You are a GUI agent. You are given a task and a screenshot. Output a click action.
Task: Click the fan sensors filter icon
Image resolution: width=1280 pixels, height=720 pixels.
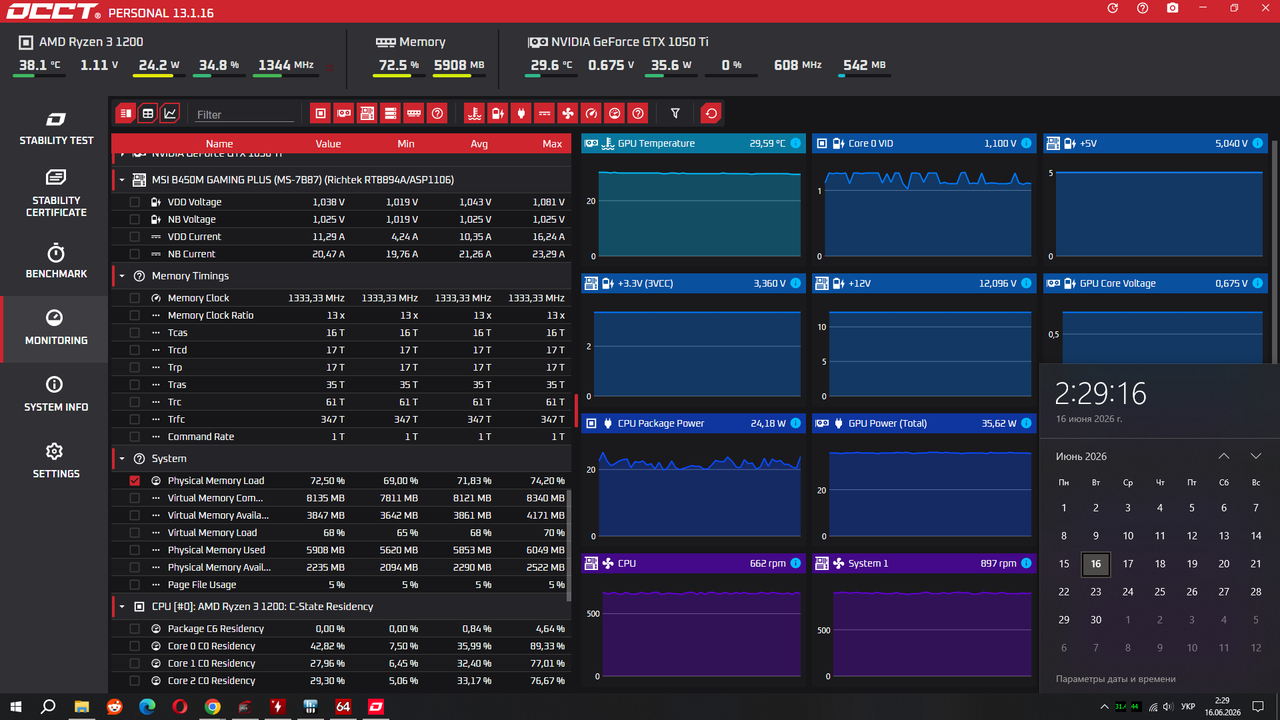point(568,113)
